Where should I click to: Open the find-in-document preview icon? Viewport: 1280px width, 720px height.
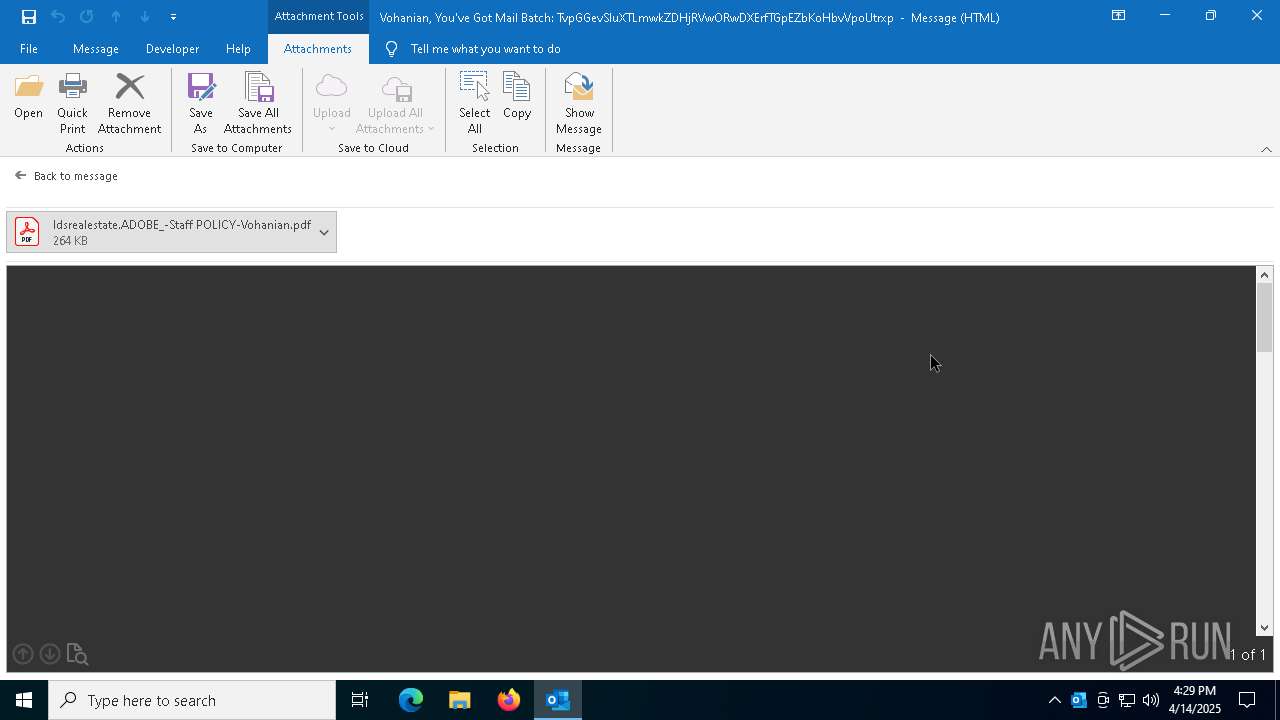tap(77, 654)
